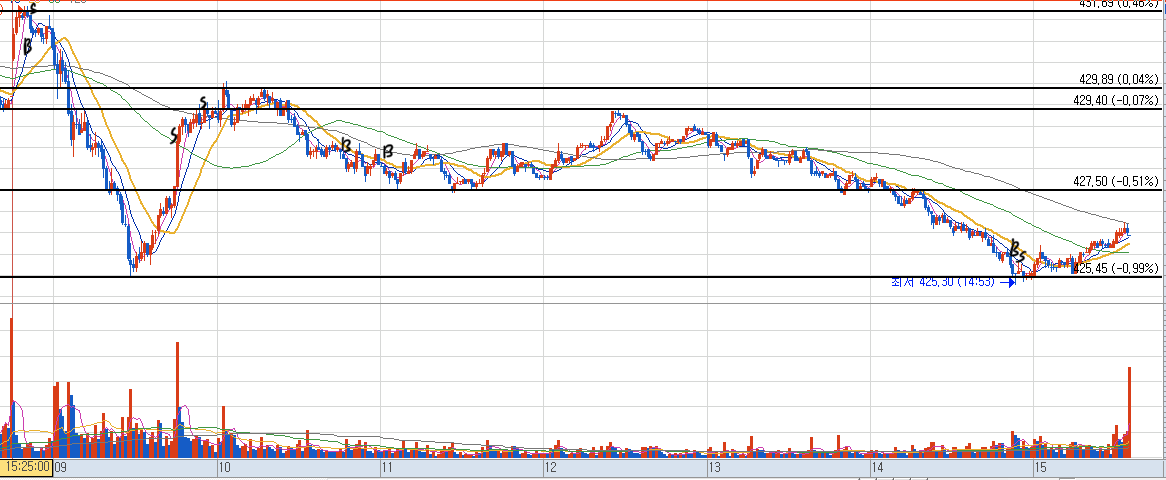Click the 15 hour label on time axis
This screenshot has width=1166, height=480.
[1041, 468]
